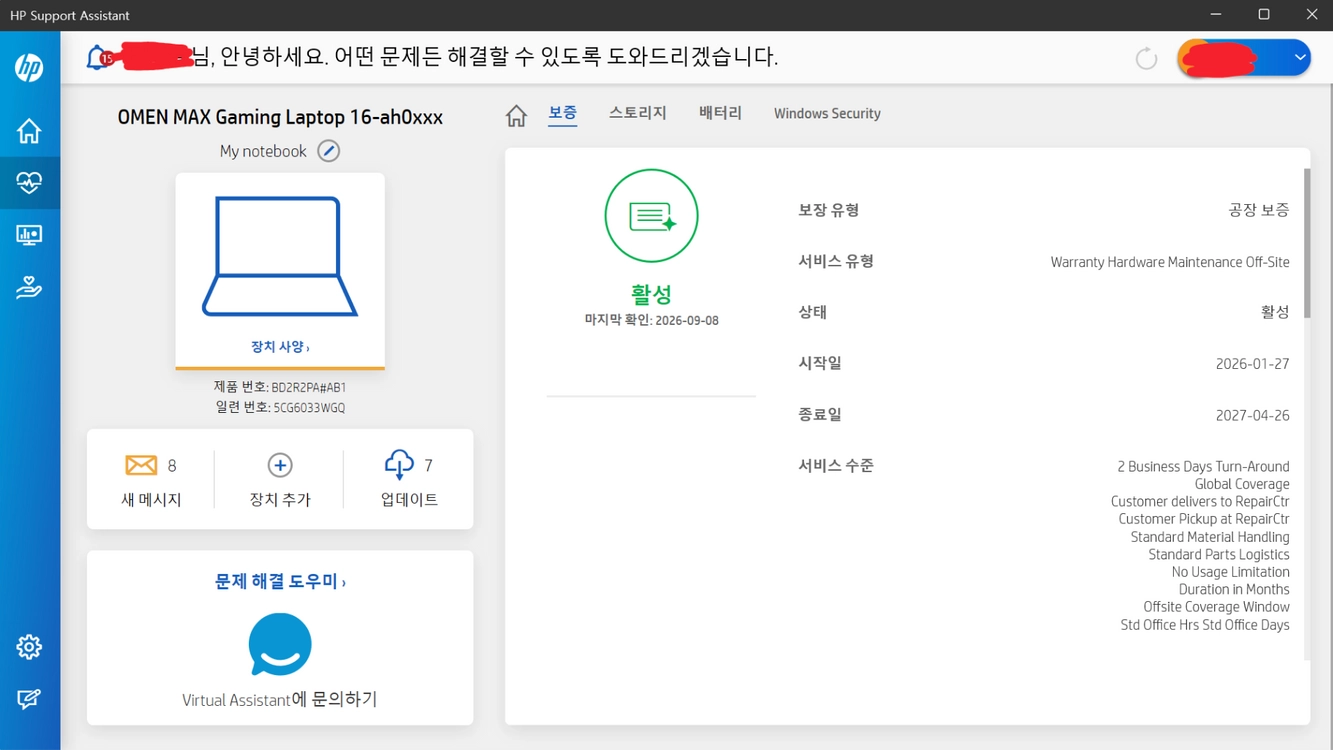Switch to the 스토리지 tab
1333x750 pixels.
point(638,113)
